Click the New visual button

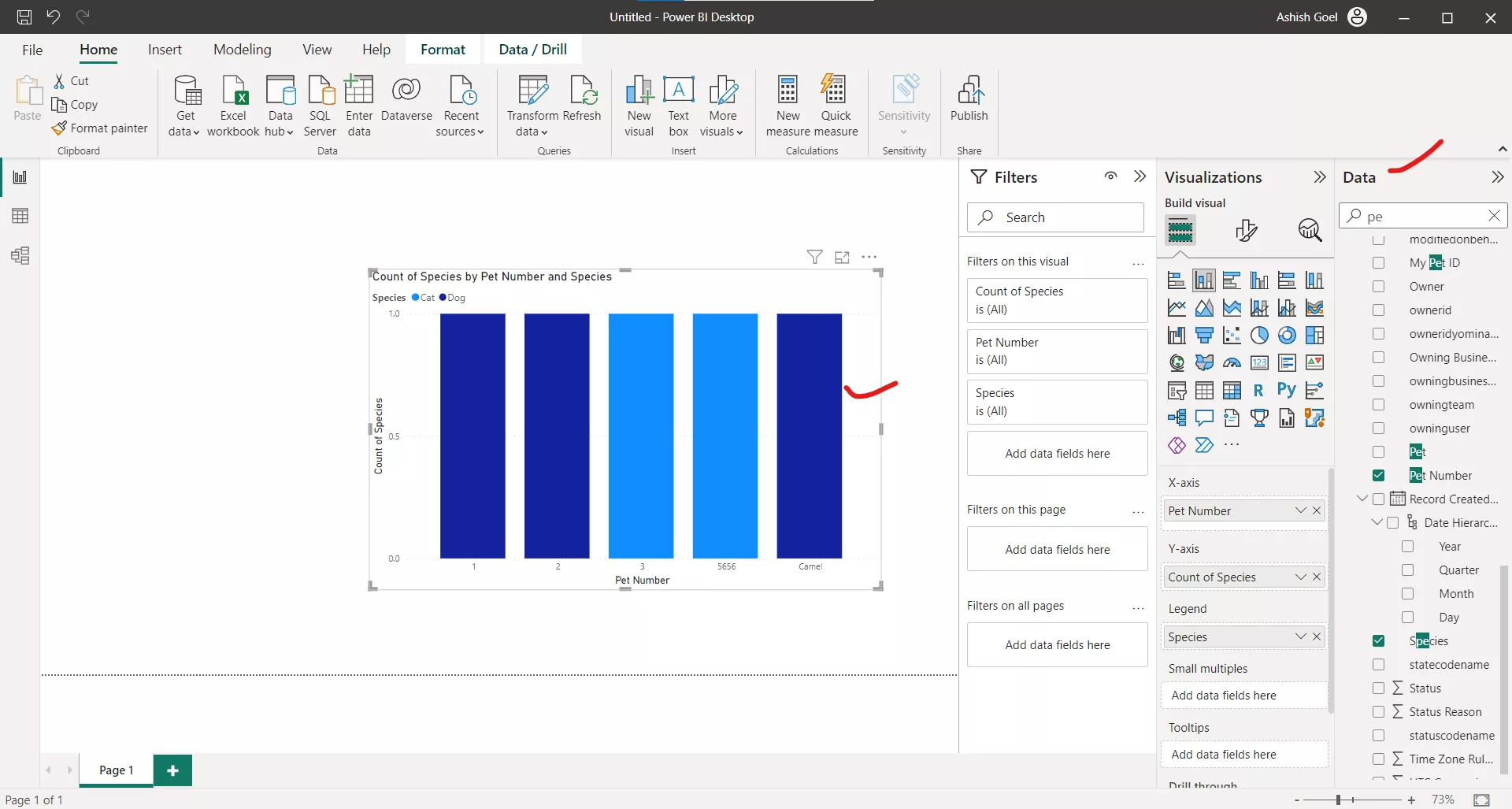(639, 102)
